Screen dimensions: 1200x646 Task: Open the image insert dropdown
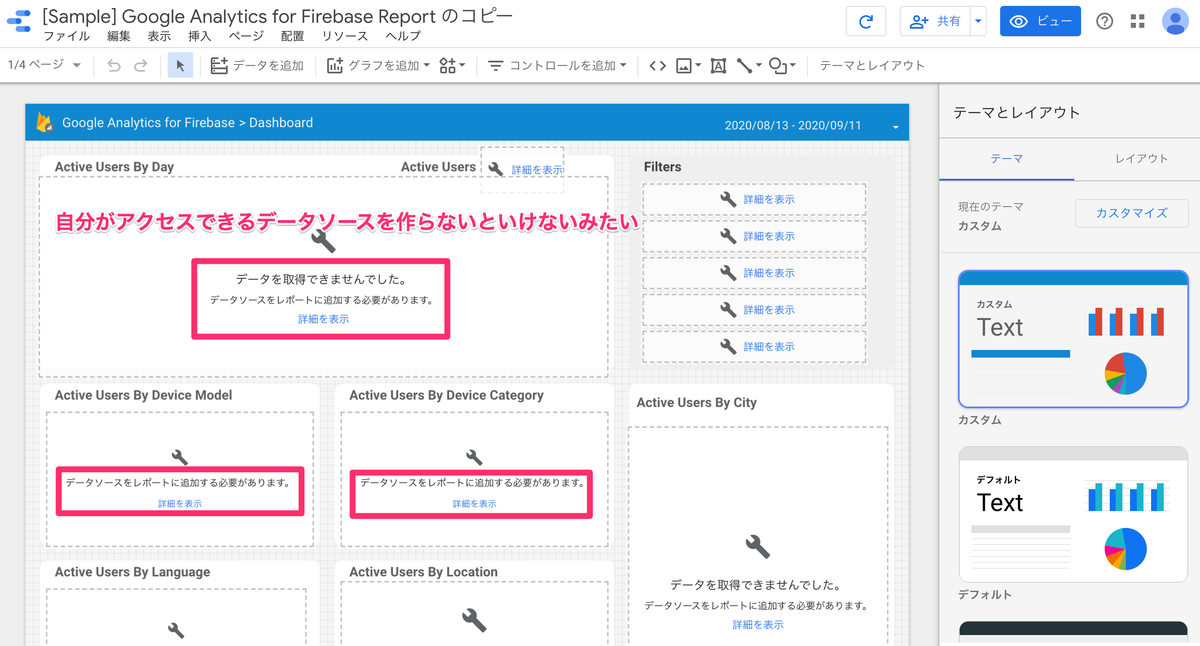688,66
